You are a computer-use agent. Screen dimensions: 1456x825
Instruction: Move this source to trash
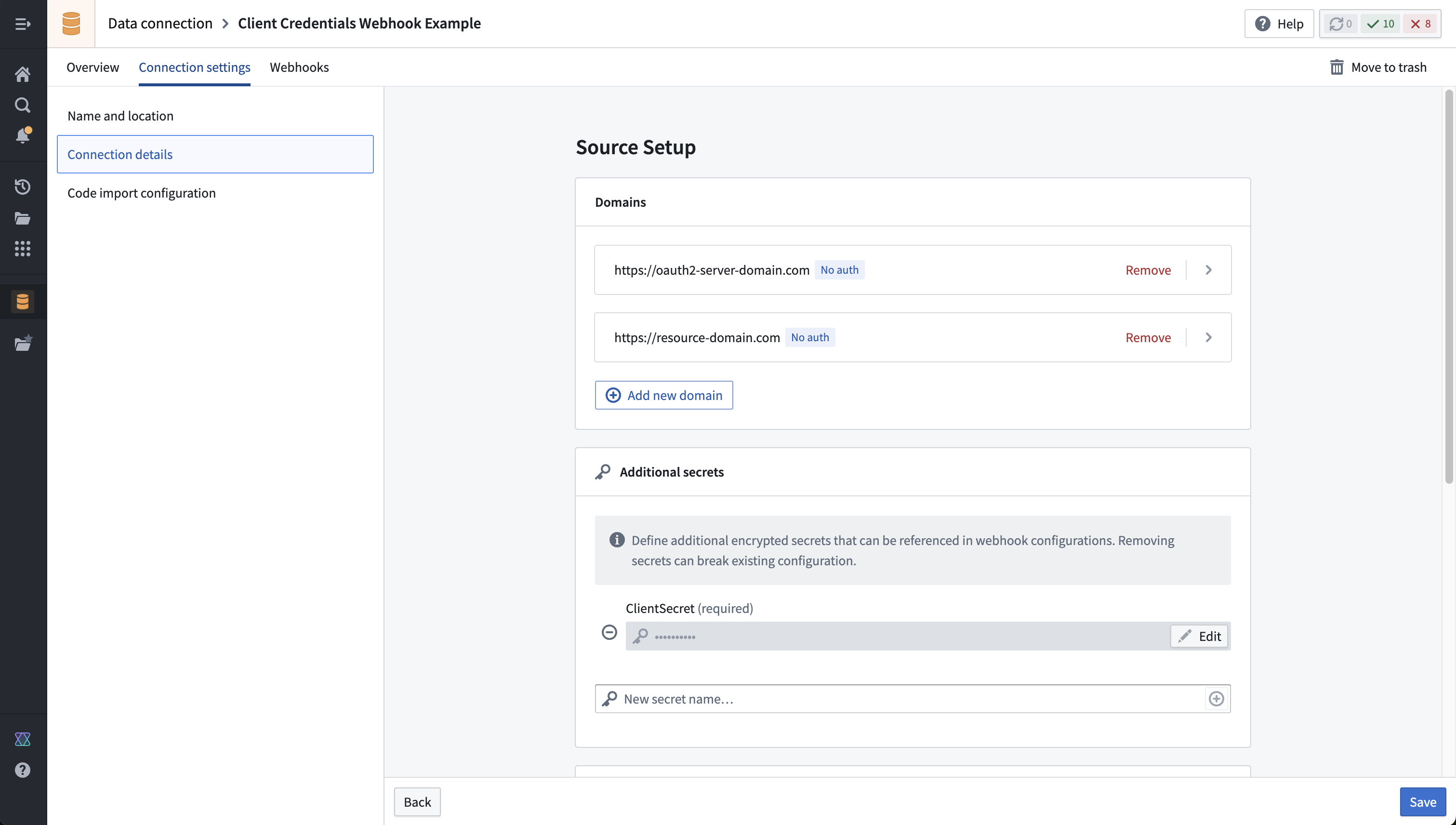click(1378, 67)
